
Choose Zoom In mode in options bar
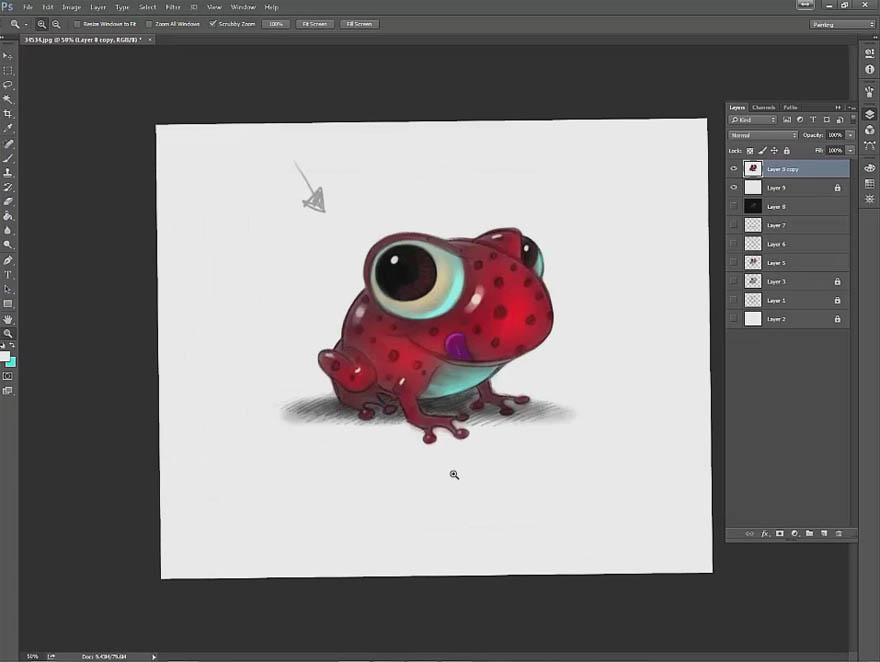[x=42, y=24]
